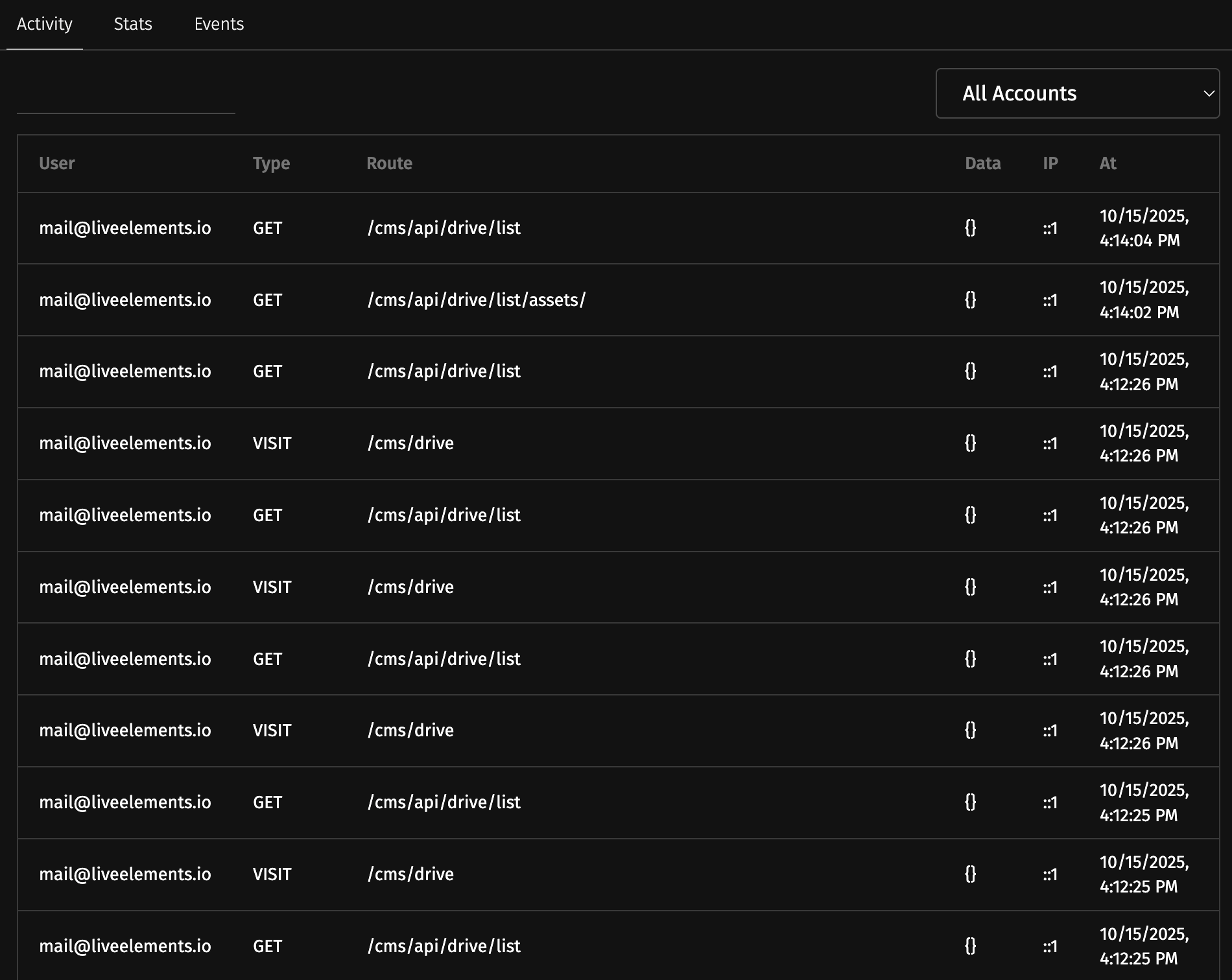Open the All Accounts dropdown

pyautogui.click(x=1077, y=93)
